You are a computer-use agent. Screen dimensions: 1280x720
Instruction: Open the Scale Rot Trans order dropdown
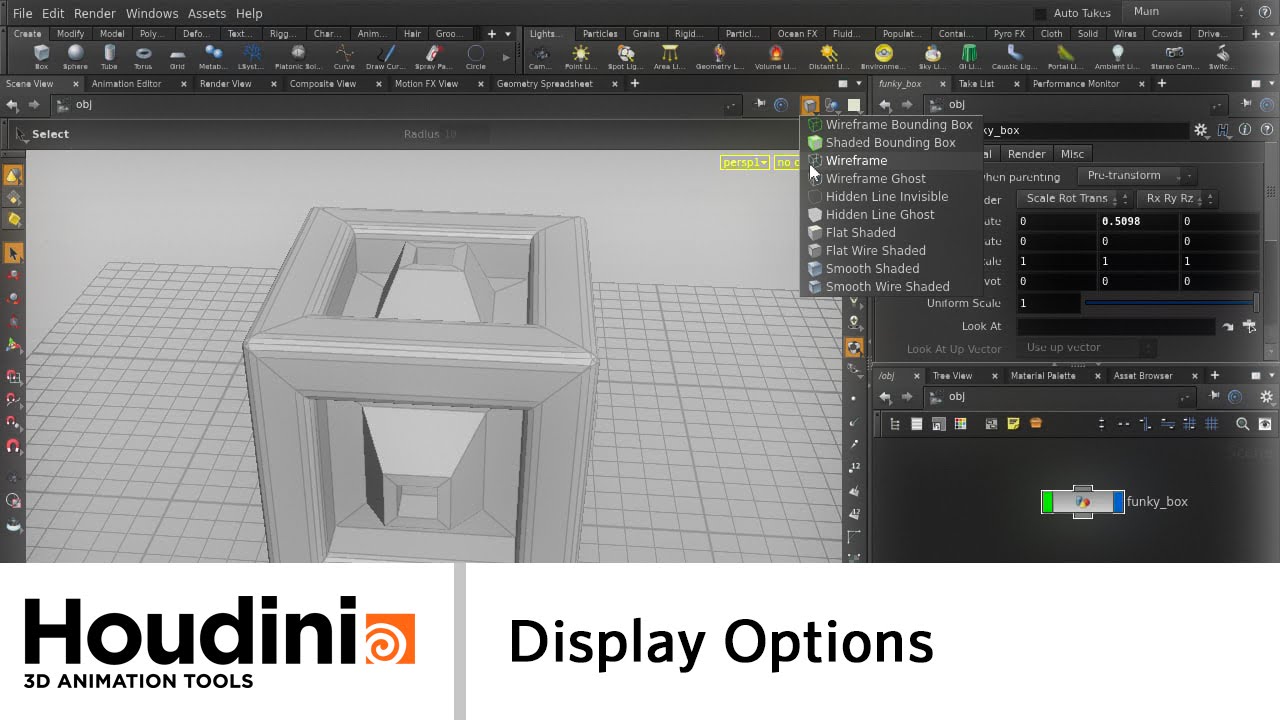coord(1073,199)
